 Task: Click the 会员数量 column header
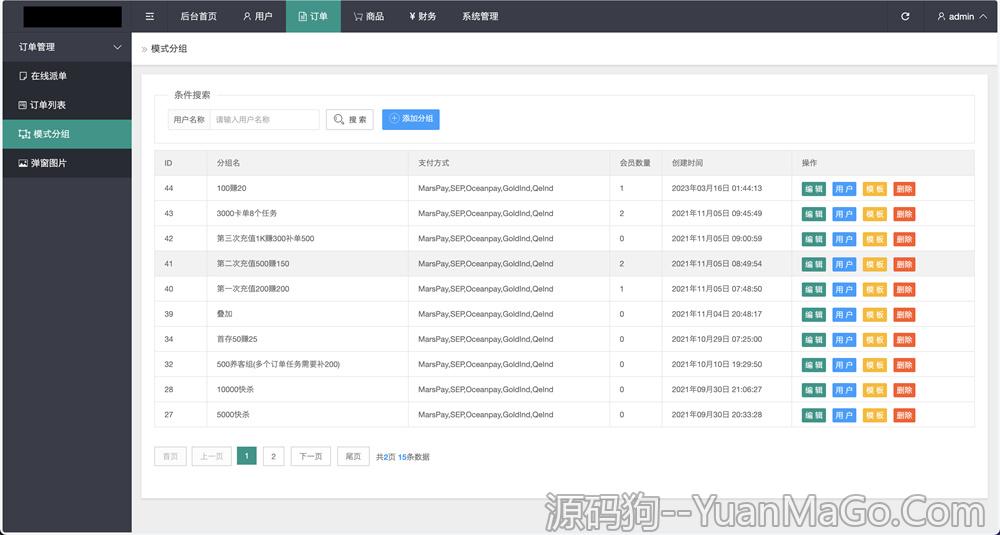(635, 163)
